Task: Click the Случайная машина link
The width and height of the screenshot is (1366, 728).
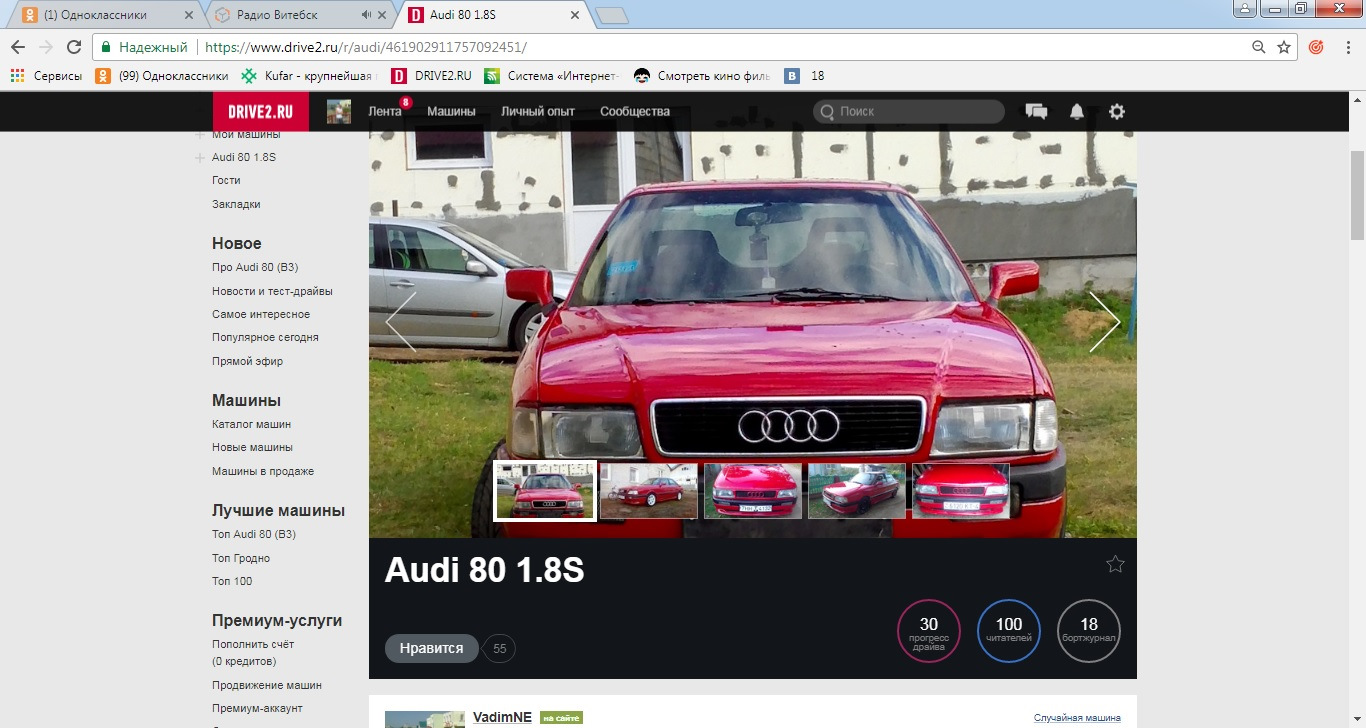Action: coord(1077,718)
